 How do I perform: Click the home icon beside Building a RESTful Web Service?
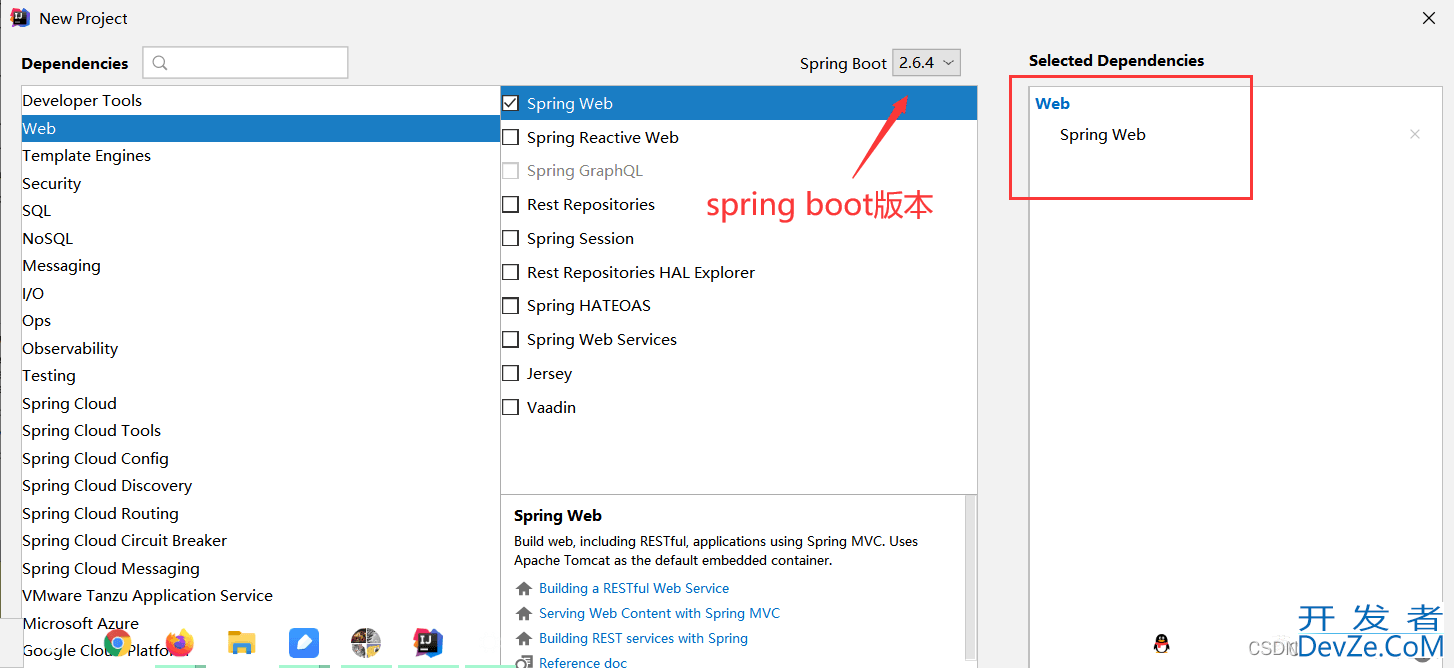[524, 589]
